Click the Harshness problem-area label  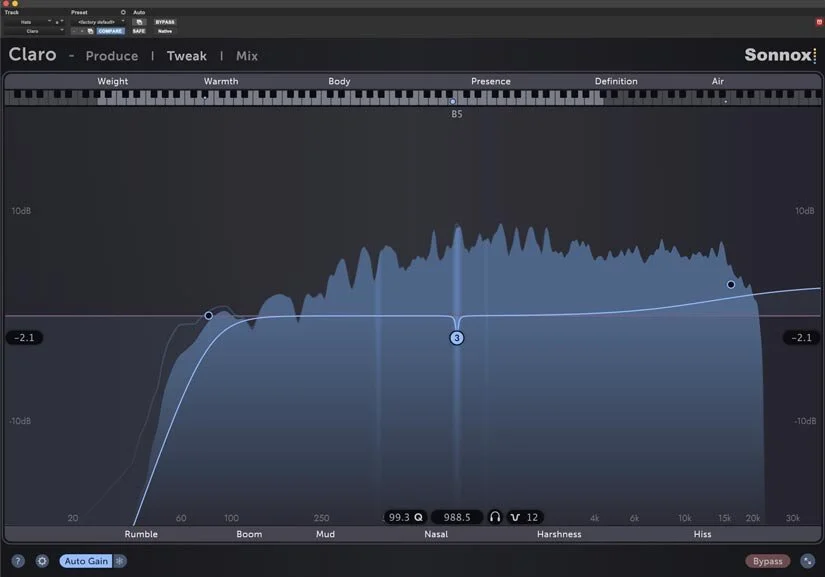pyautogui.click(x=559, y=534)
